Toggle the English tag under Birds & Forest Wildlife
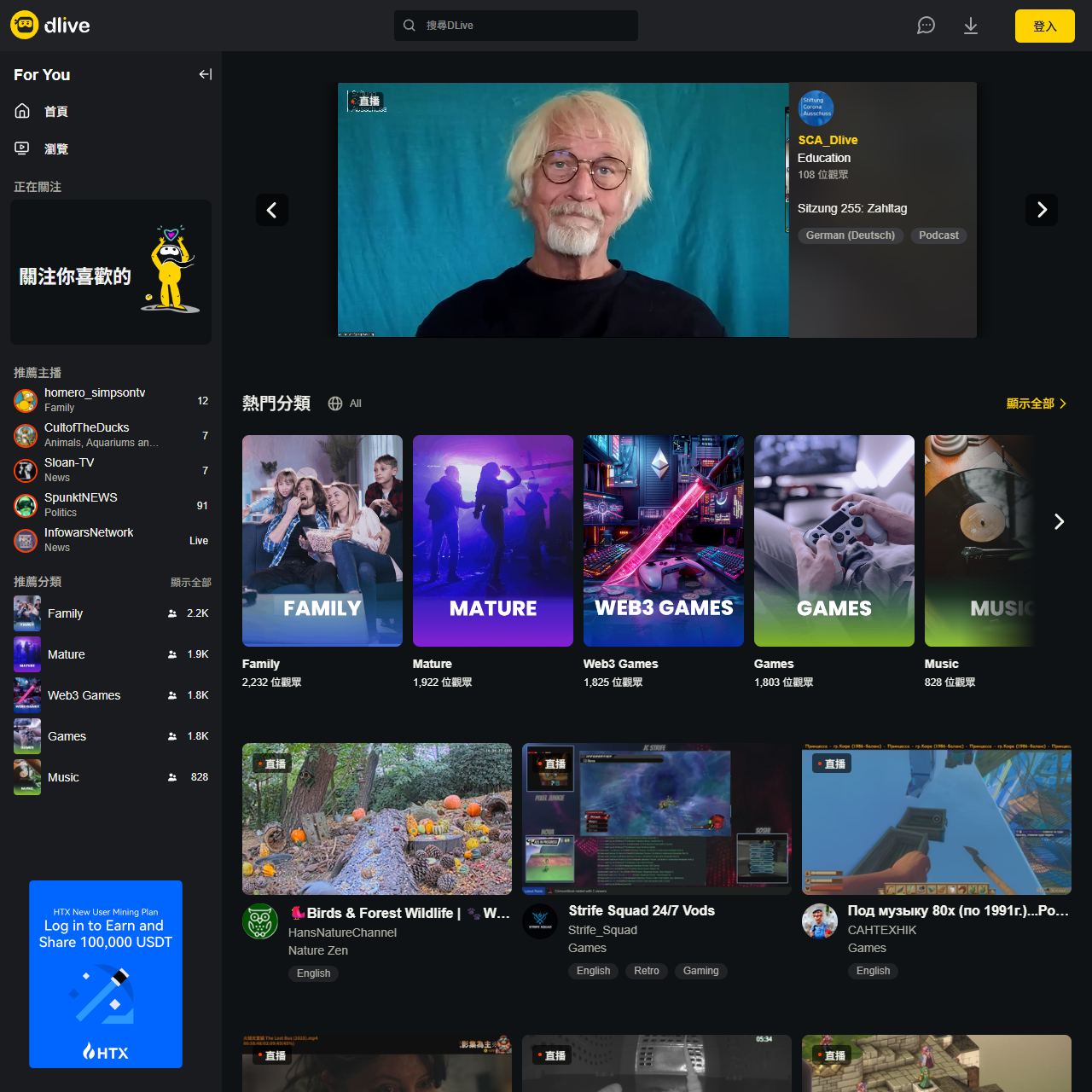Viewport: 1092px width, 1092px height. coord(313,973)
